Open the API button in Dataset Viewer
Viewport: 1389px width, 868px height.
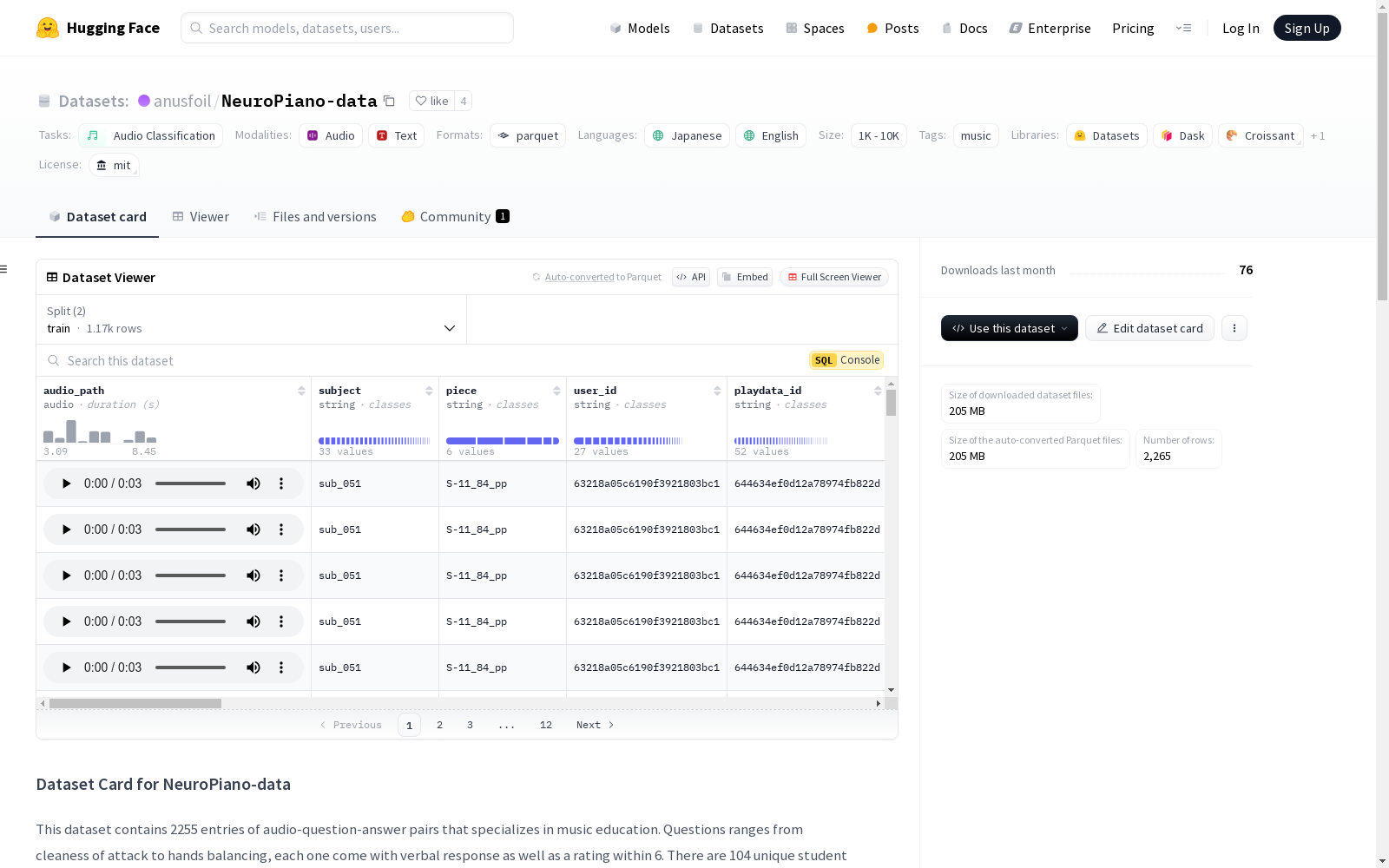pos(691,277)
